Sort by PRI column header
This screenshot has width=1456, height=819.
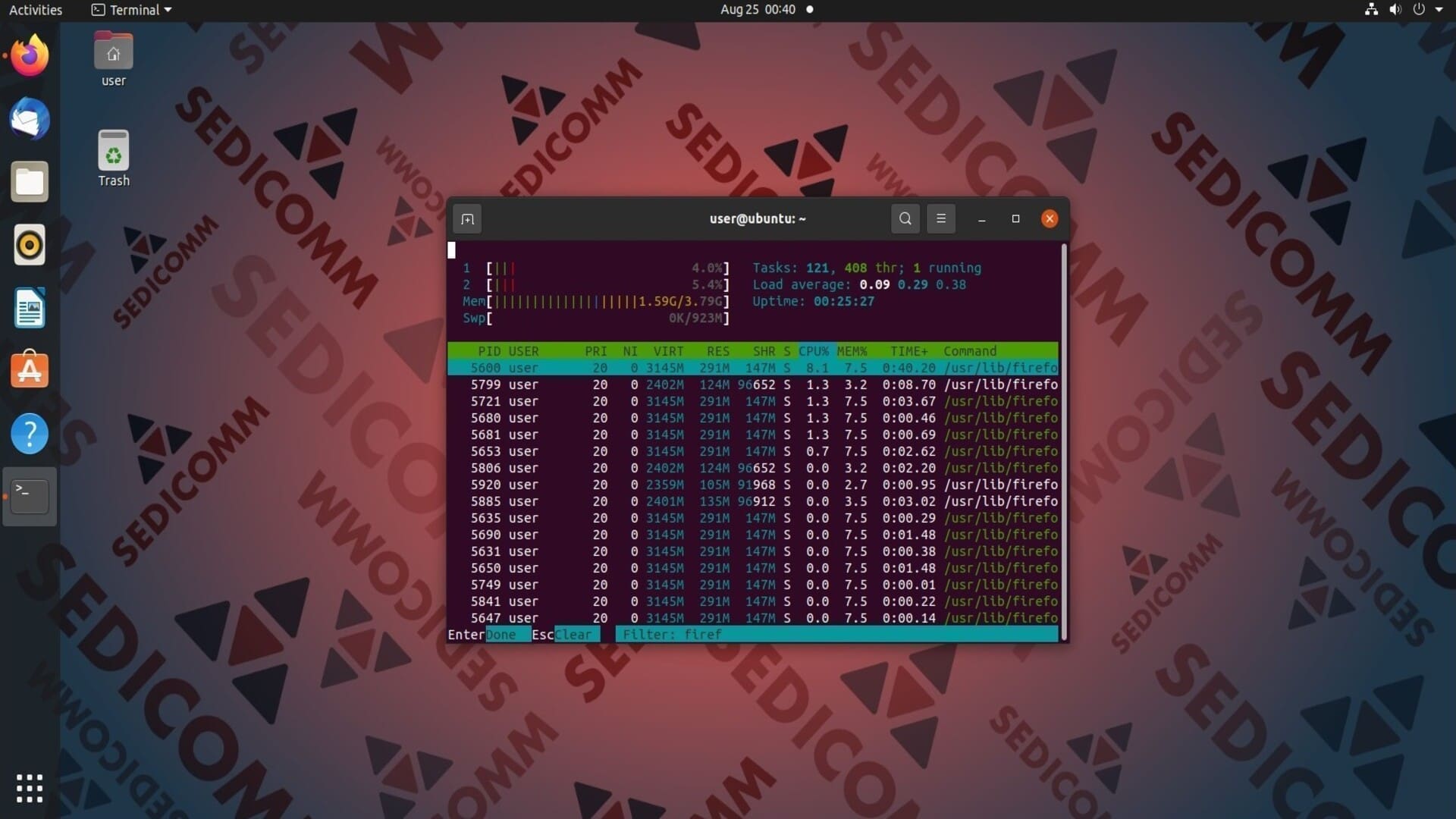click(x=596, y=351)
